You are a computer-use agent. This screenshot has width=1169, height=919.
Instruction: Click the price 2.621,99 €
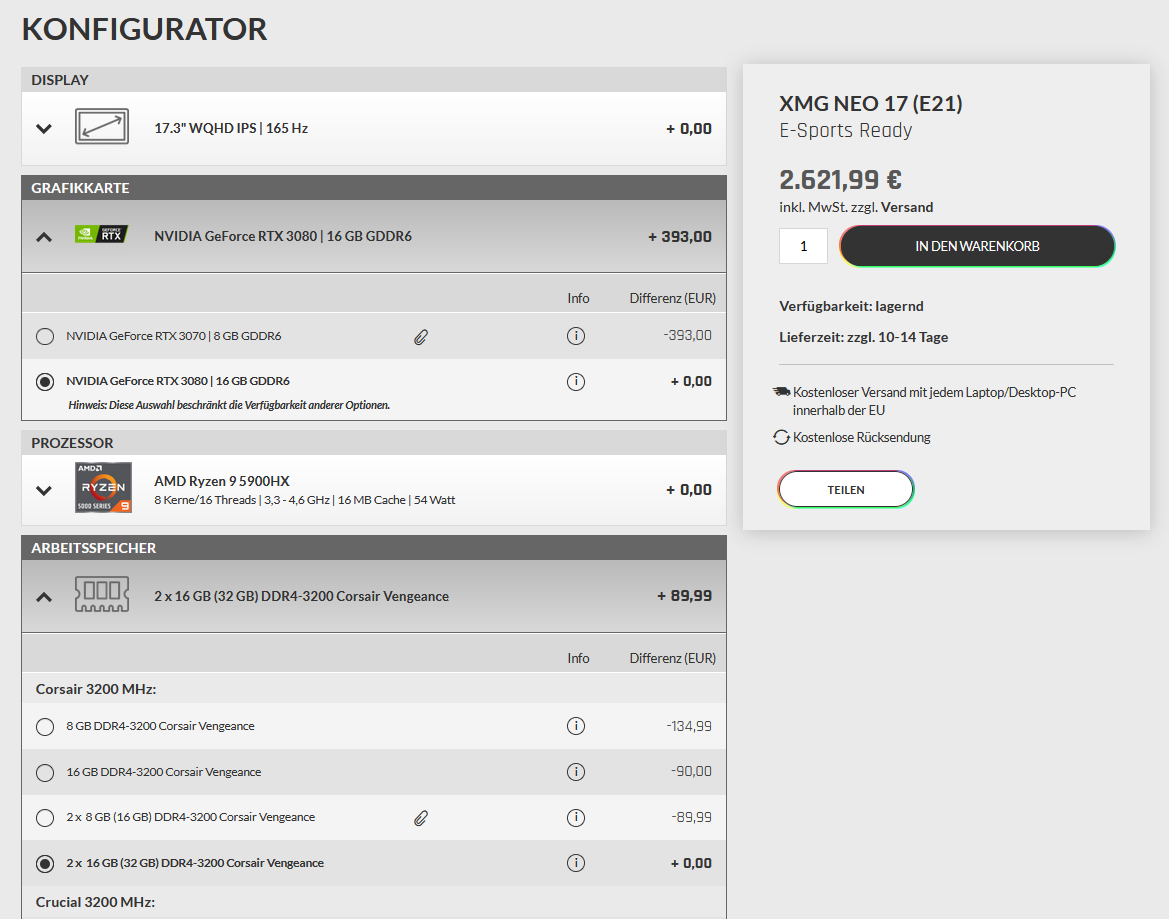tap(840, 180)
